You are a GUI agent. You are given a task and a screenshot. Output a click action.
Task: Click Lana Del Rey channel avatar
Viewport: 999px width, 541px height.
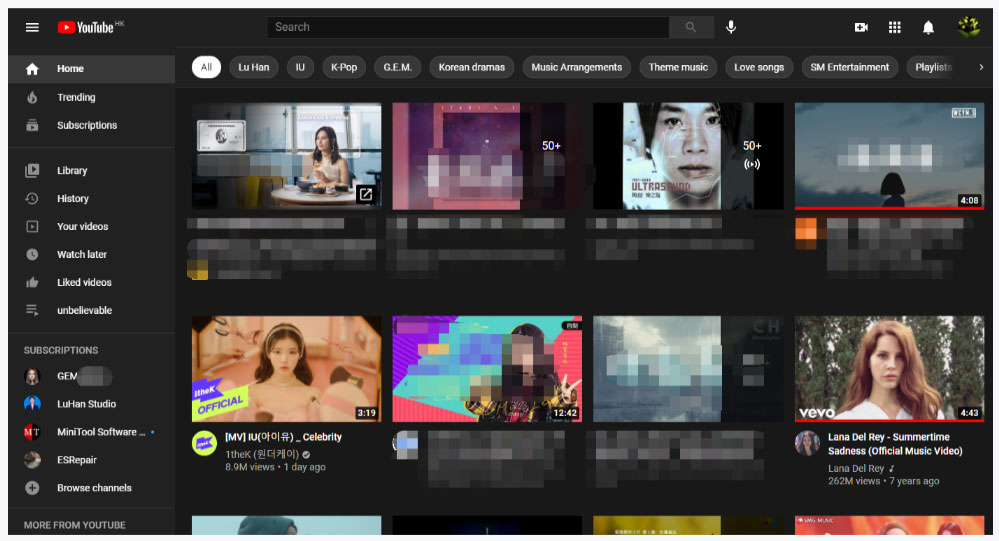[x=807, y=443]
